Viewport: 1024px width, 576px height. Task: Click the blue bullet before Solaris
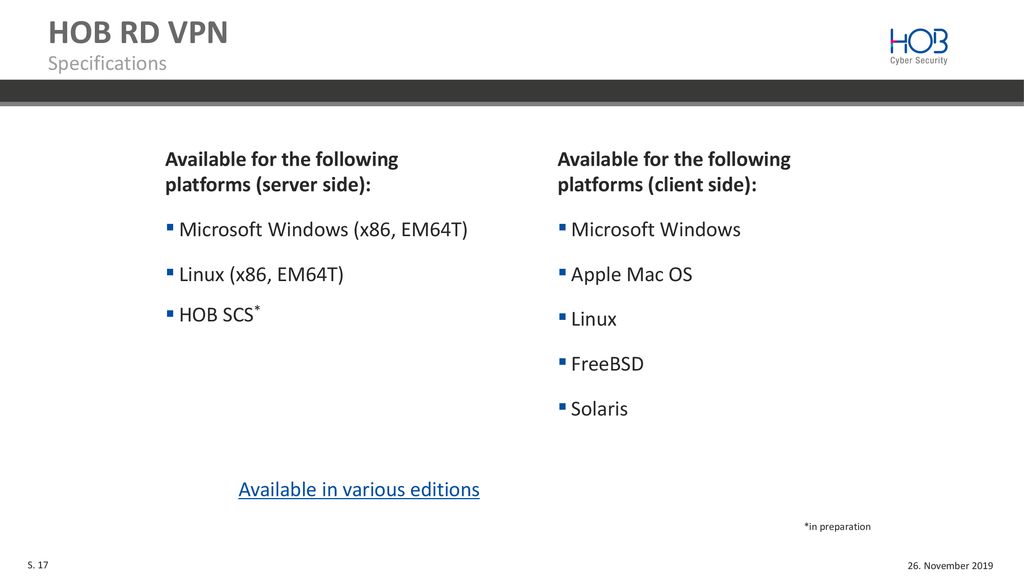[562, 407]
